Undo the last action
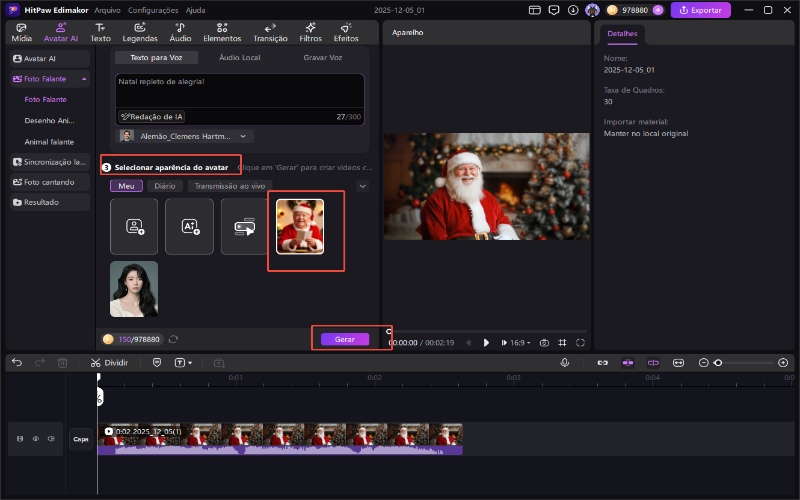This screenshot has width=800, height=500. pyautogui.click(x=17, y=363)
